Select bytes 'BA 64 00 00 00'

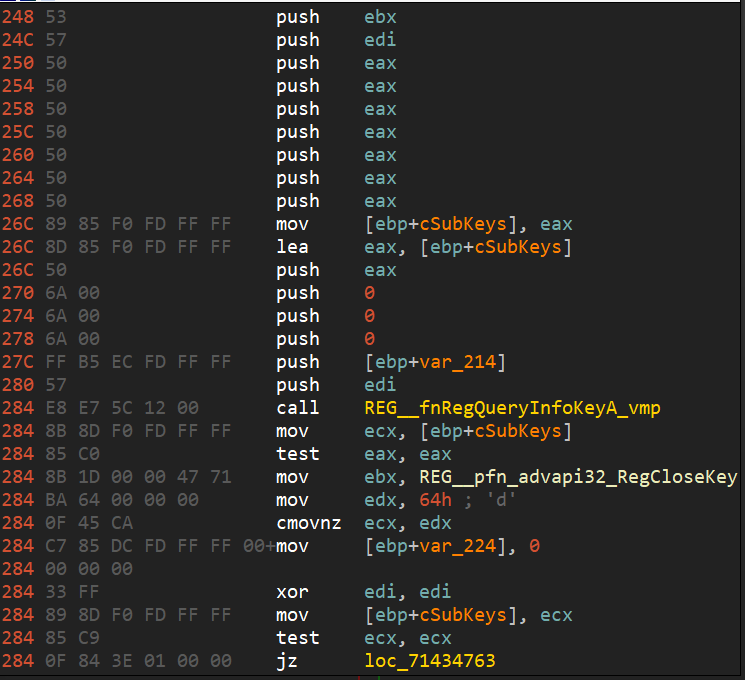click(x=122, y=500)
